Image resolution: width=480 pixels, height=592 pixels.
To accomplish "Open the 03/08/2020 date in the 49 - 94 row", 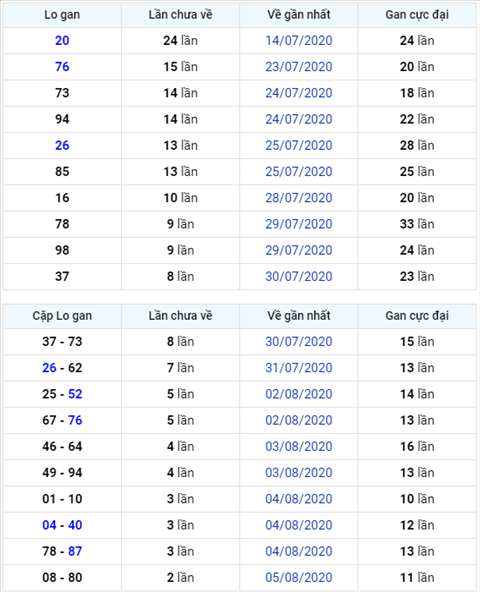I will (x=298, y=472).
